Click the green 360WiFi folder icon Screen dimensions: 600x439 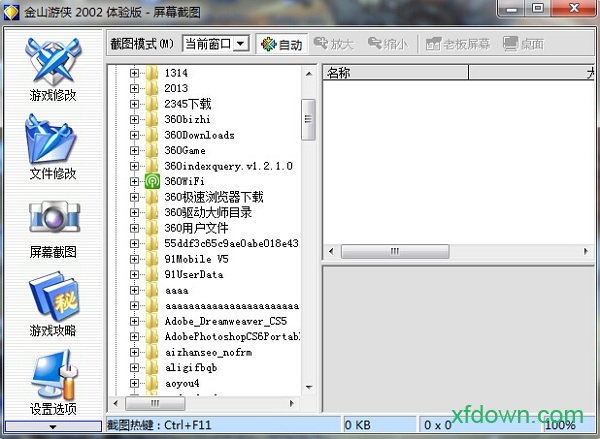(152, 181)
